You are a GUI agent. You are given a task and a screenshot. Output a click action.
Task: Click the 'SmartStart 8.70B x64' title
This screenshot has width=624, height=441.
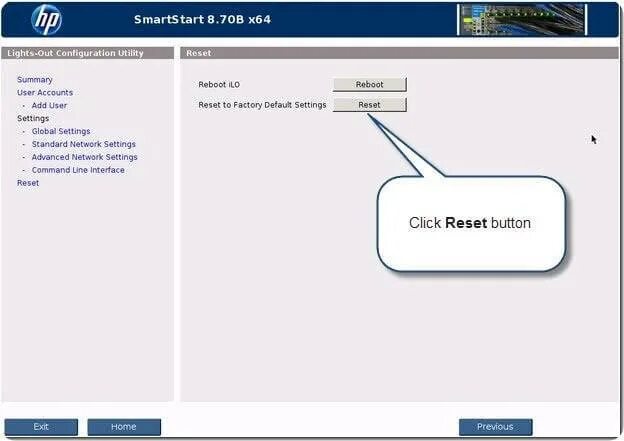[x=202, y=20]
